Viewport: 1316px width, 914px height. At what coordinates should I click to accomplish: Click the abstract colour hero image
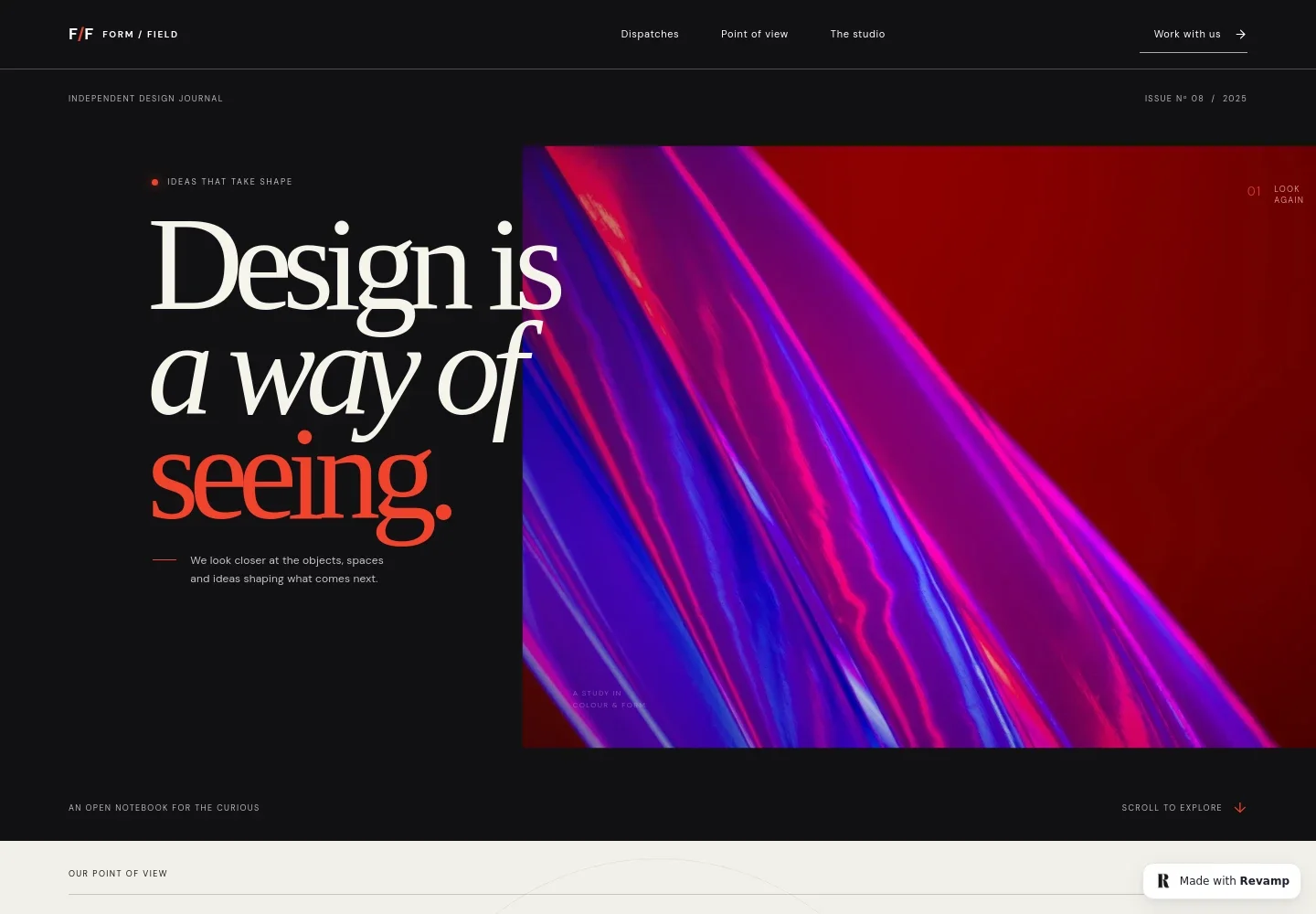tap(919, 447)
